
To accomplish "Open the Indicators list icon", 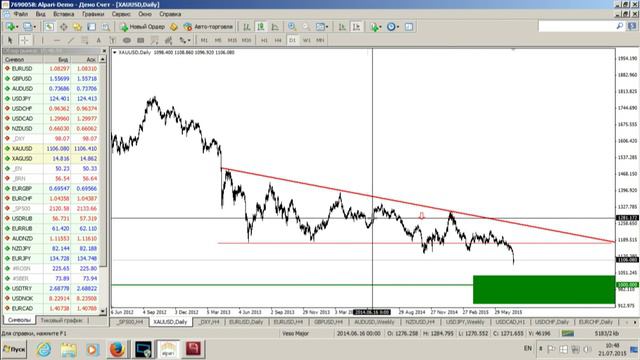I will tap(374, 27).
